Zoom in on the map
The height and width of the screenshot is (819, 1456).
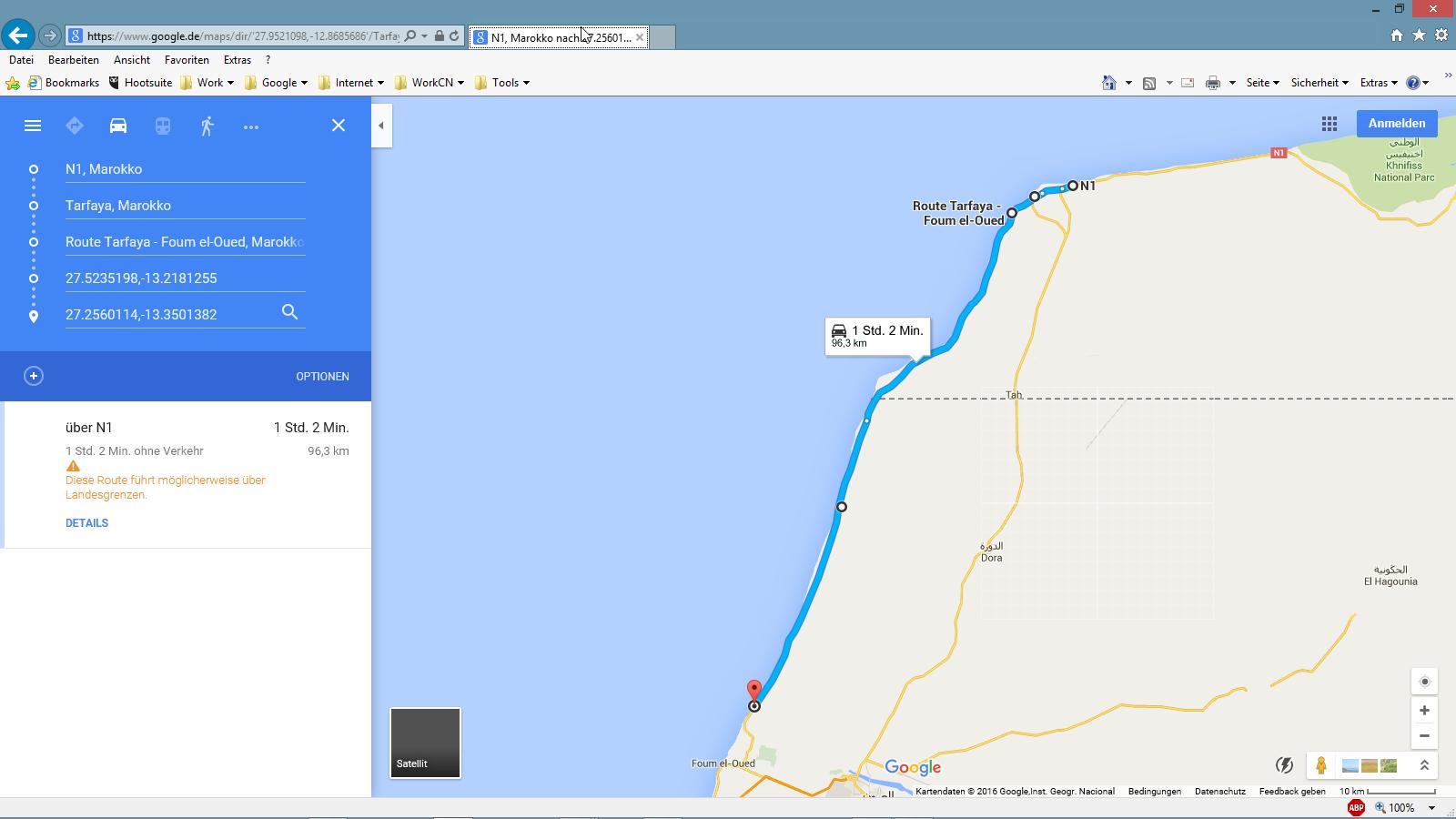pyautogui.click(x=1424, y=711)
